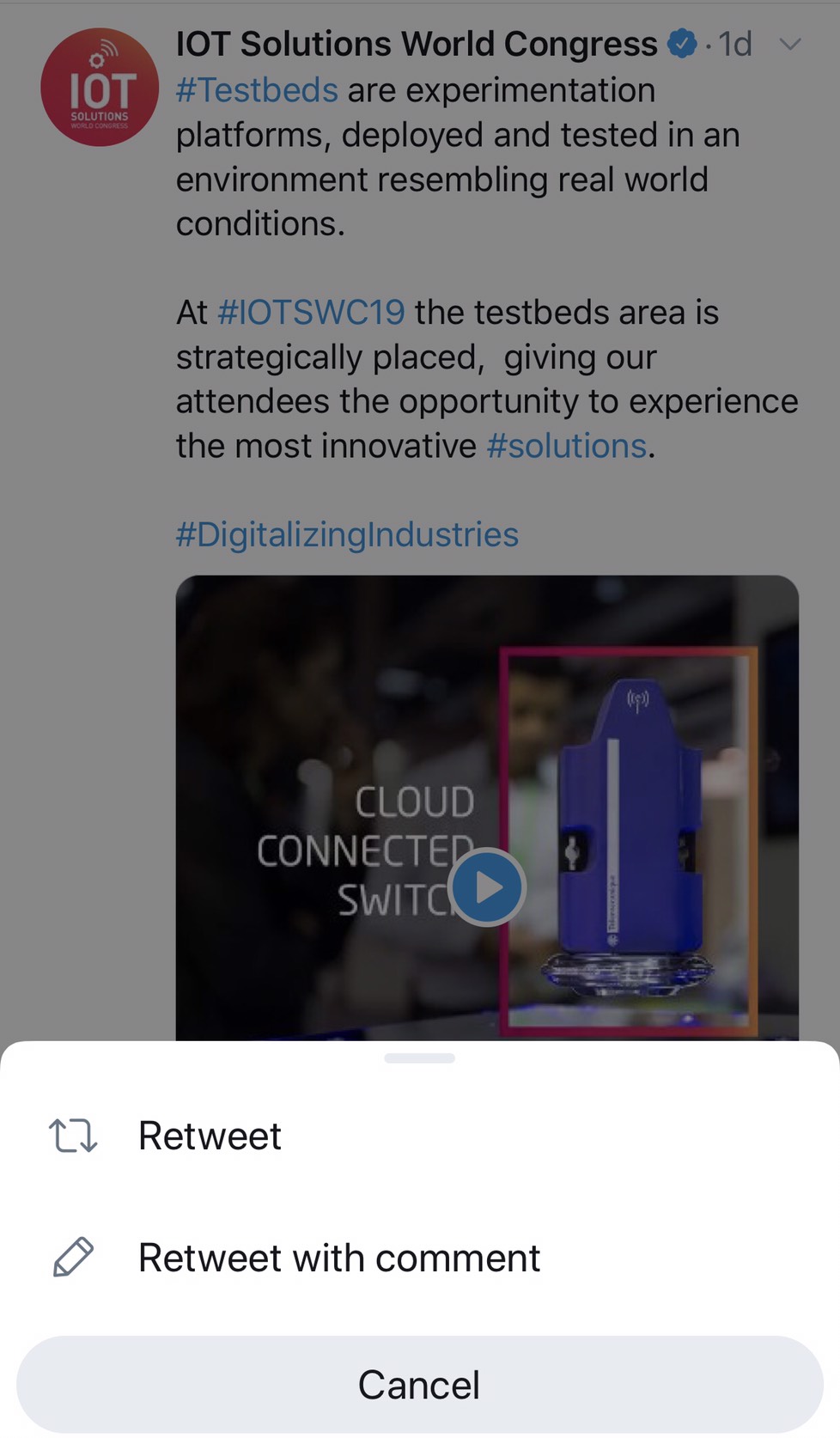Viewport: 840px width, 1438px height.
Task: Tap the 1d tweet timestamp
Action: pyautogui.click(x=735, y=44)
